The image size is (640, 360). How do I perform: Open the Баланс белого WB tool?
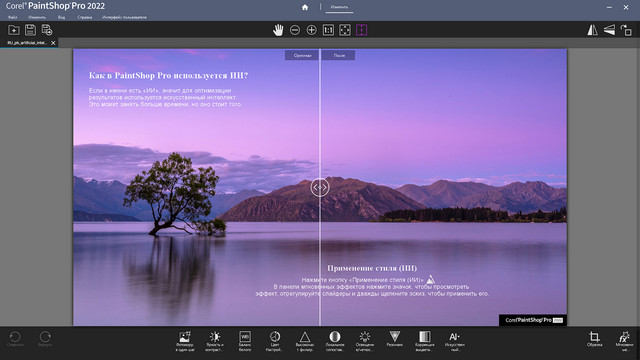pos(245,341)
